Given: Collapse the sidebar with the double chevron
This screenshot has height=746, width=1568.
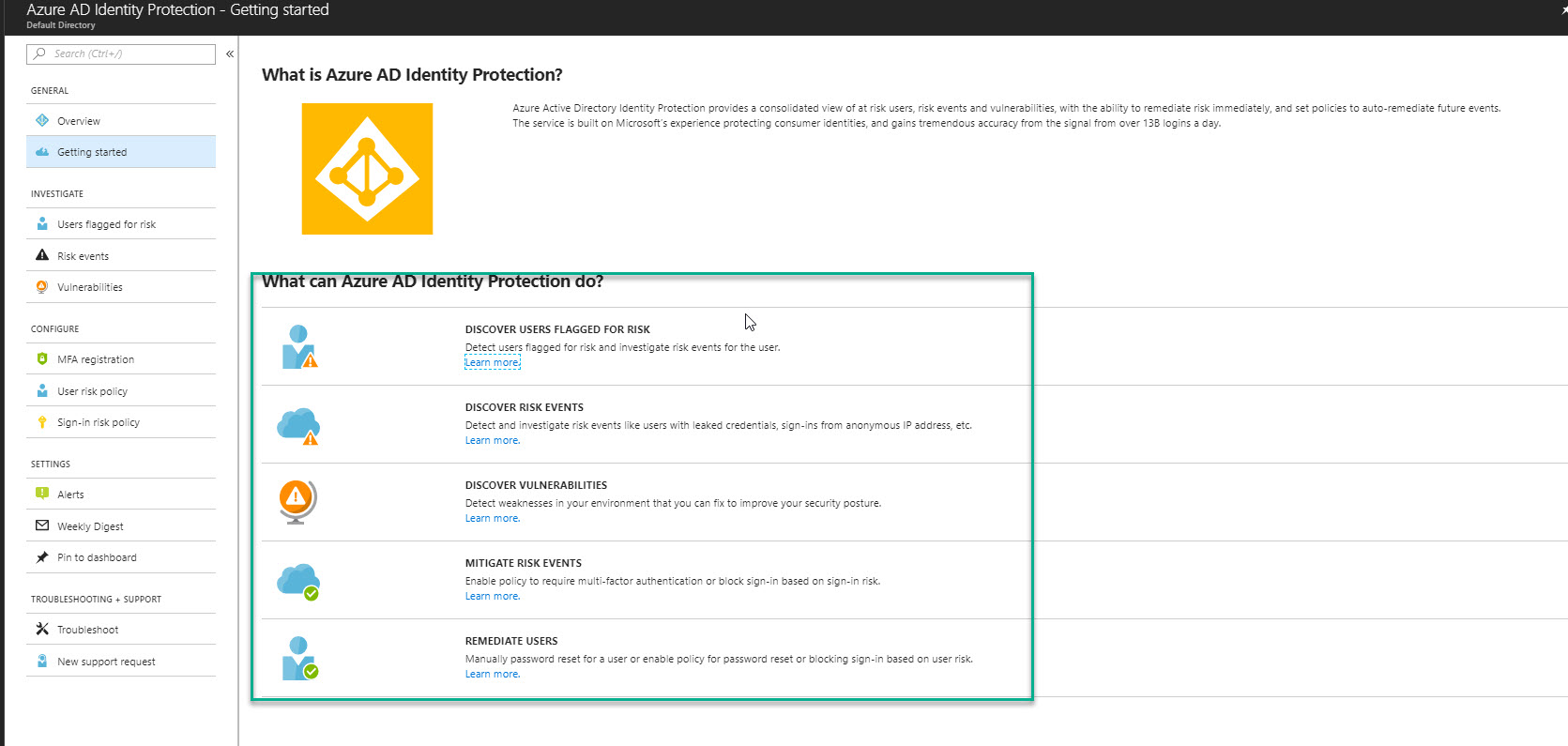Looking at the screenshot, I should (230, 54).
